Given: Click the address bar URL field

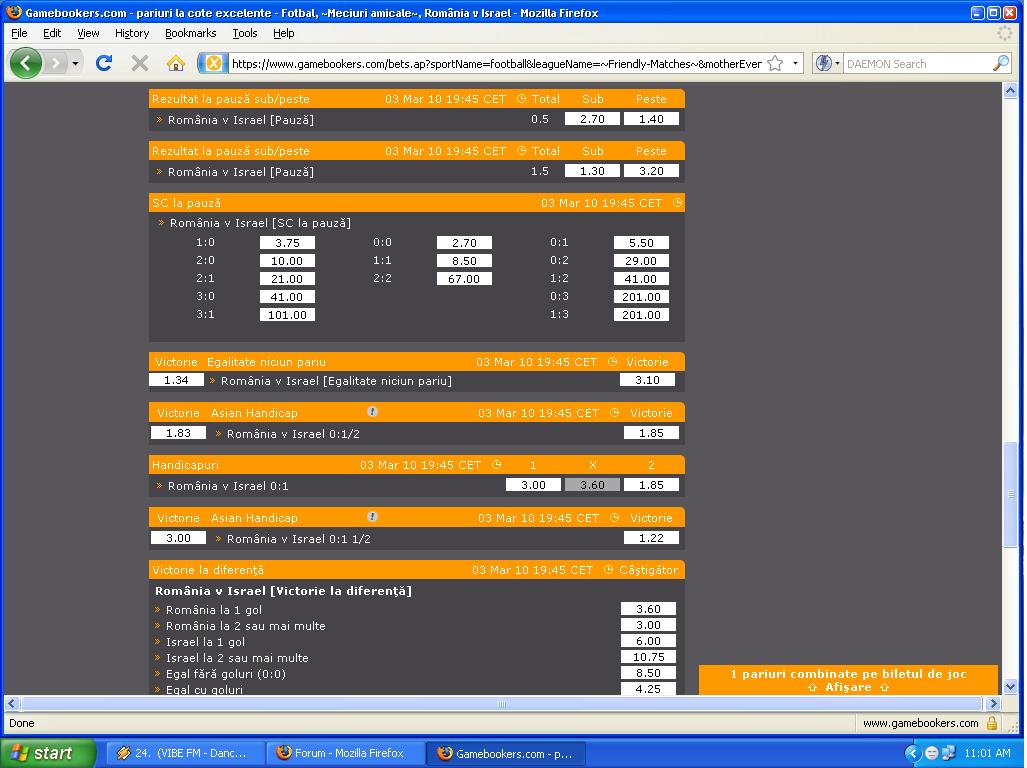Looking at the screenshot, I should (496, 64).
